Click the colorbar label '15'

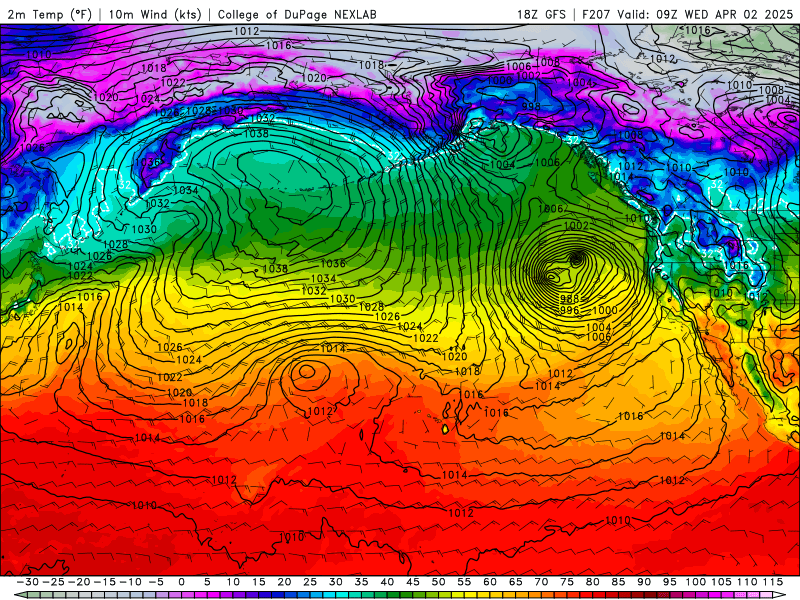(259, 582)
